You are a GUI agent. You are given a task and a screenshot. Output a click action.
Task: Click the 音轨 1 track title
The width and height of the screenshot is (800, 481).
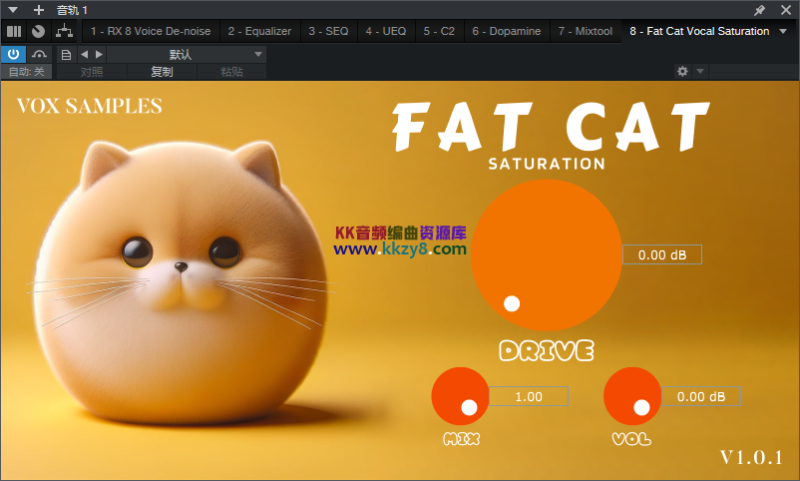pos(72,10)
